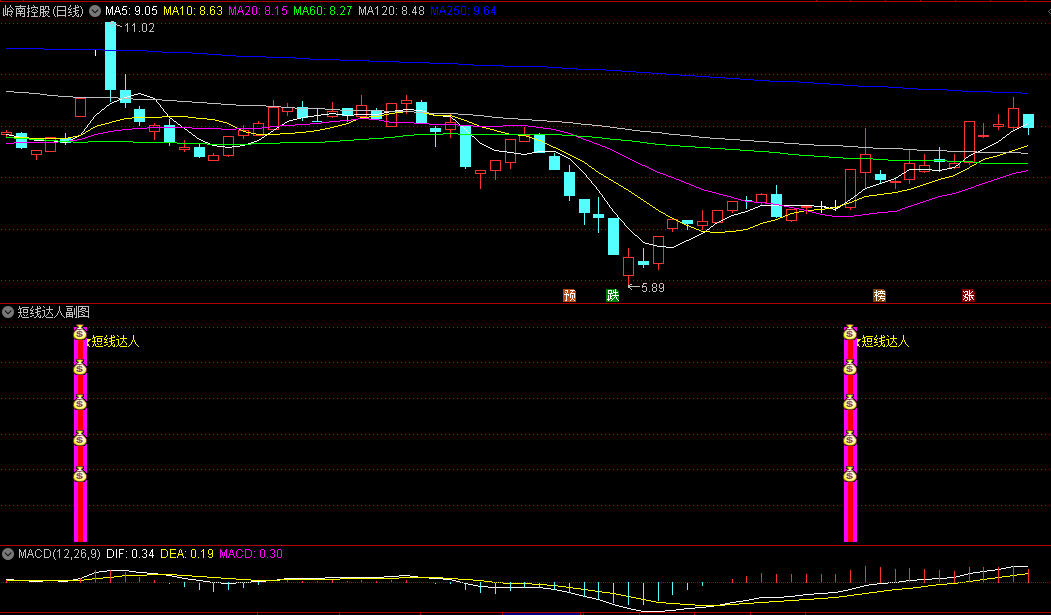Open the dropdown beside 岭南控股(日线) title
The width and height of the screenshot is (1051, 615).
pyautogui.click(x=95, y=11)
